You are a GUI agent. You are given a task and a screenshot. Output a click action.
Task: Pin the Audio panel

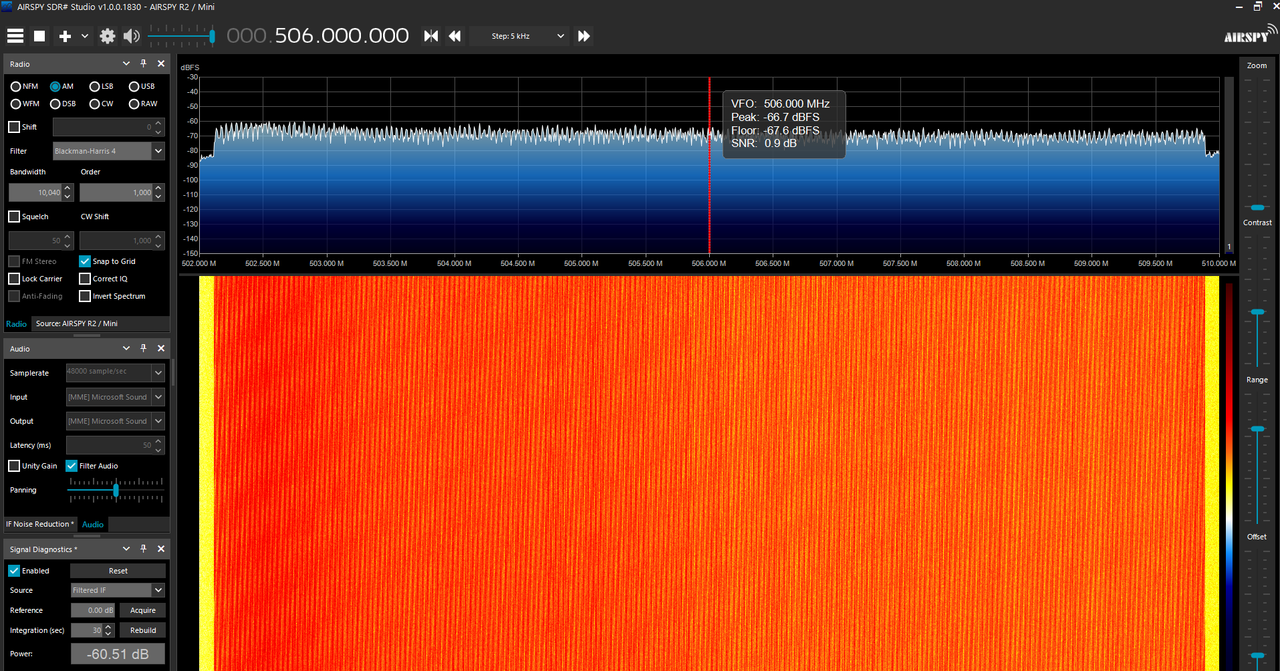[x=144, y=348]
